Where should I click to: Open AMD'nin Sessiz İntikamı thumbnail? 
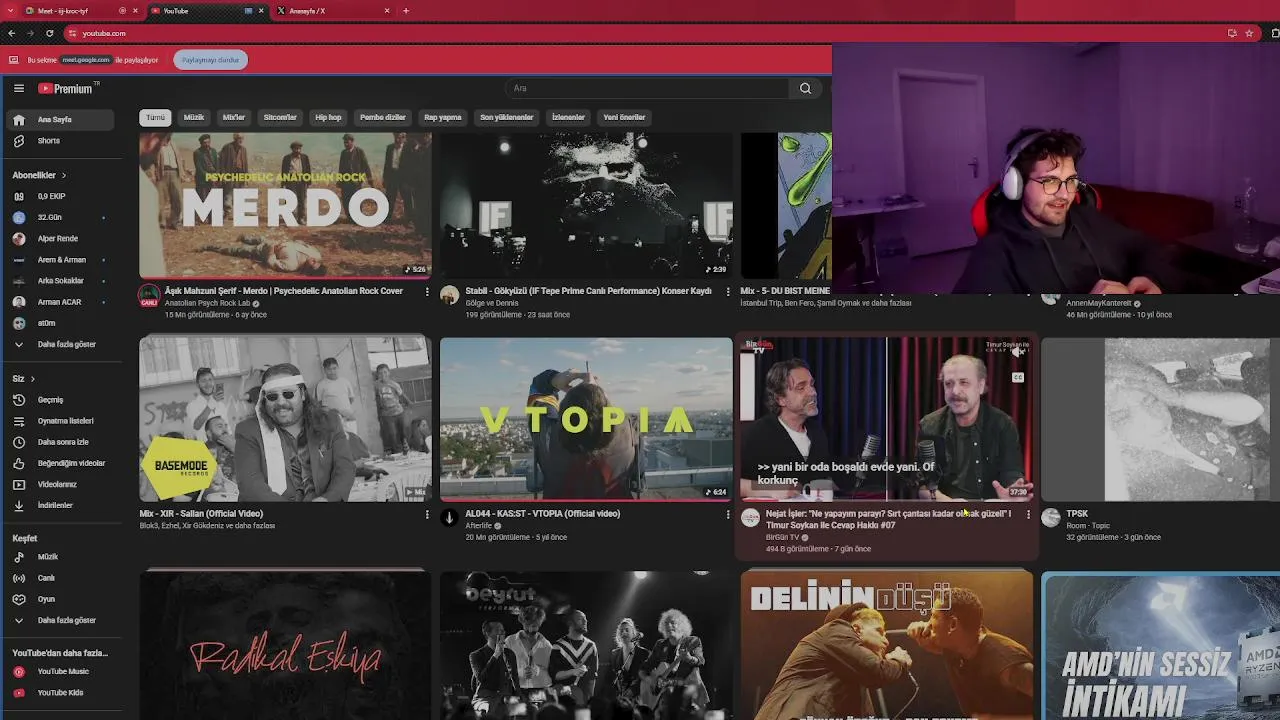[x=1160, y=646]
